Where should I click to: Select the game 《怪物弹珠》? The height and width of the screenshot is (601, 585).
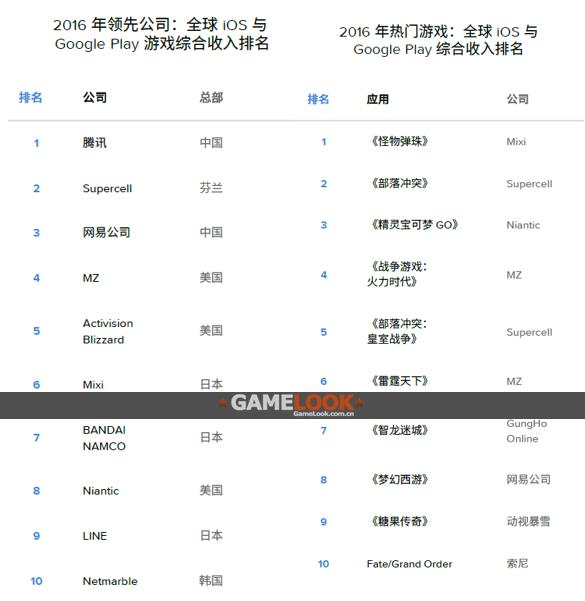pos(398,141)
